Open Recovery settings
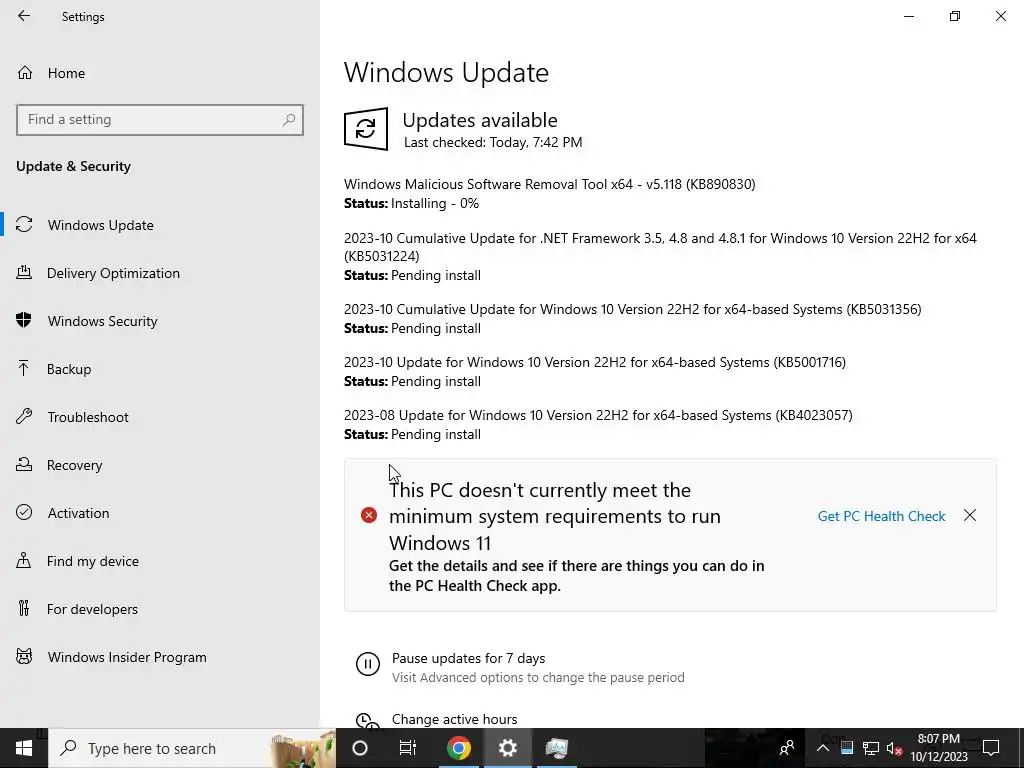The image size is (1024, 768). [74, 465]
